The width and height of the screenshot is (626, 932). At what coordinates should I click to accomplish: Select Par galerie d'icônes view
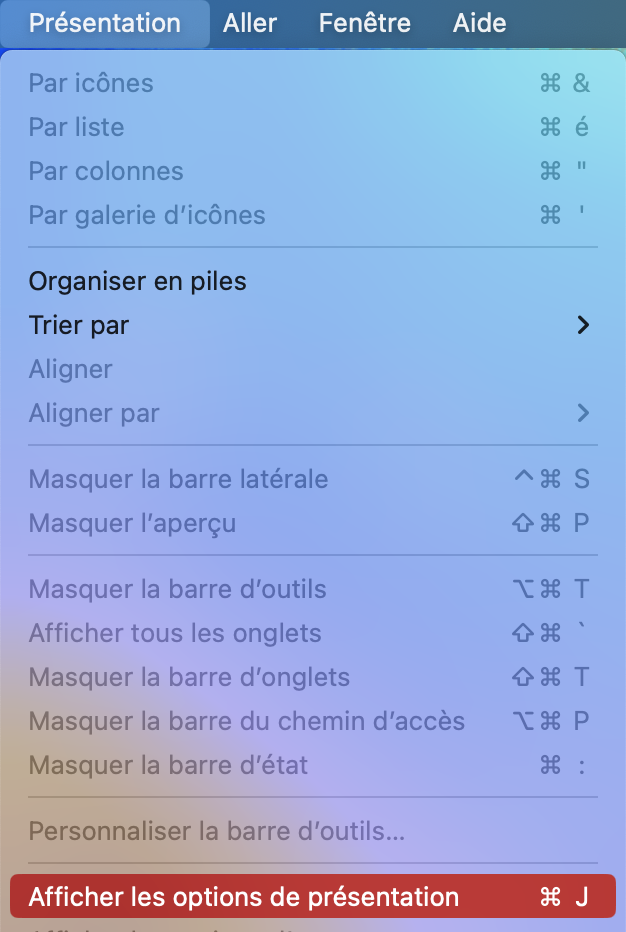(147, 215)
